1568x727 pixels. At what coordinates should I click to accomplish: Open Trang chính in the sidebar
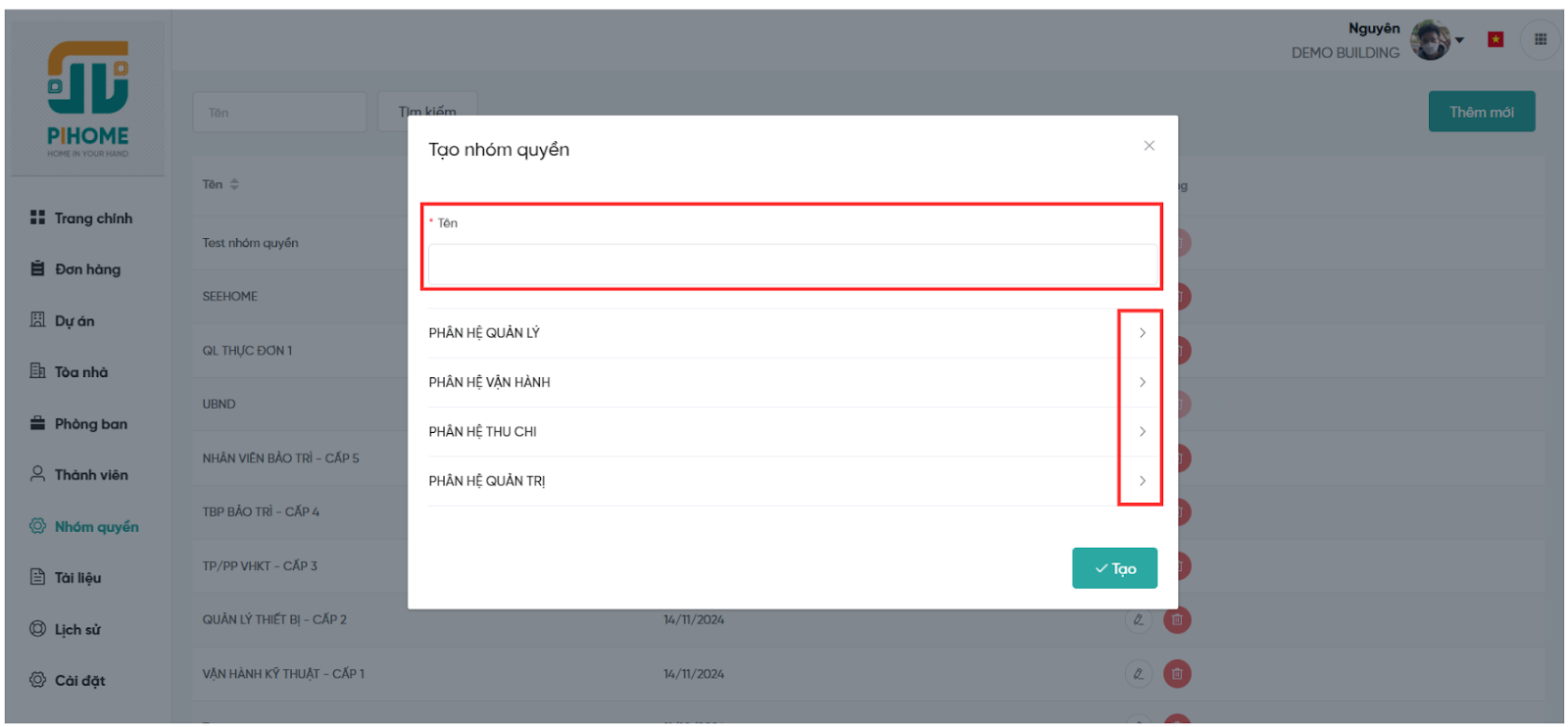point(92,218)
